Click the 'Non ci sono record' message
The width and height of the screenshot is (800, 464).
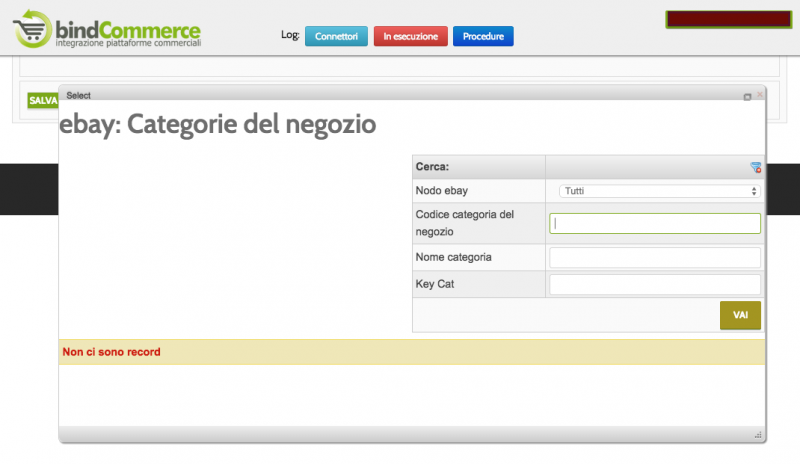(112, 352)
